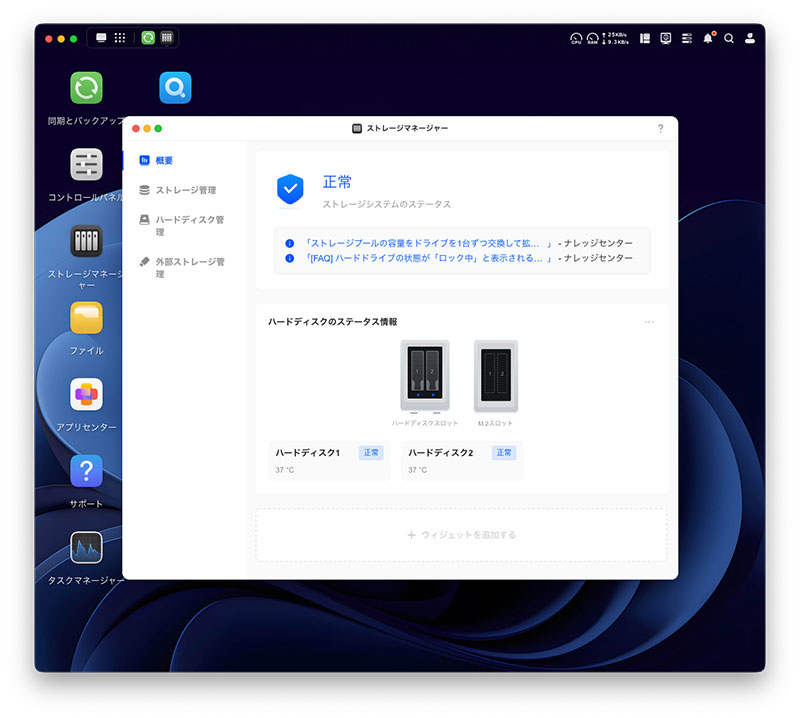
Task: Select the 概要 tab in the sidebar
Action: pyautogui.click(x=164, y=160)
